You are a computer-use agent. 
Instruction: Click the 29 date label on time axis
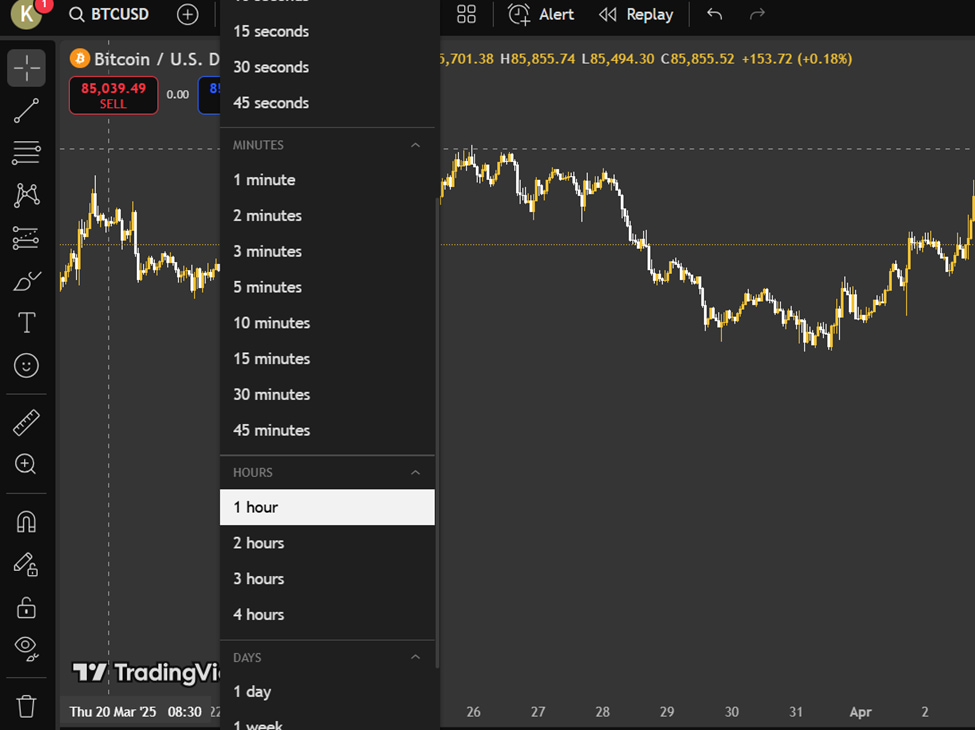[667, 711]
